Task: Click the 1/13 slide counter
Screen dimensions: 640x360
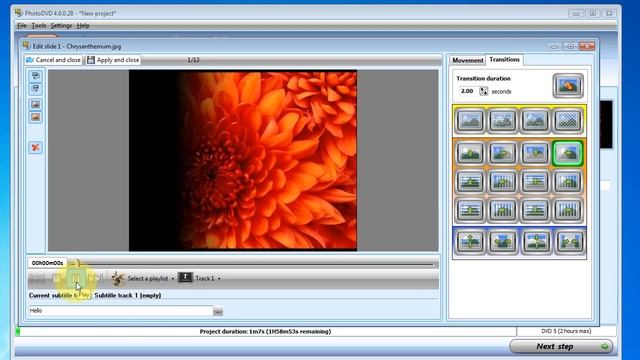Action: tap(193, 60)
